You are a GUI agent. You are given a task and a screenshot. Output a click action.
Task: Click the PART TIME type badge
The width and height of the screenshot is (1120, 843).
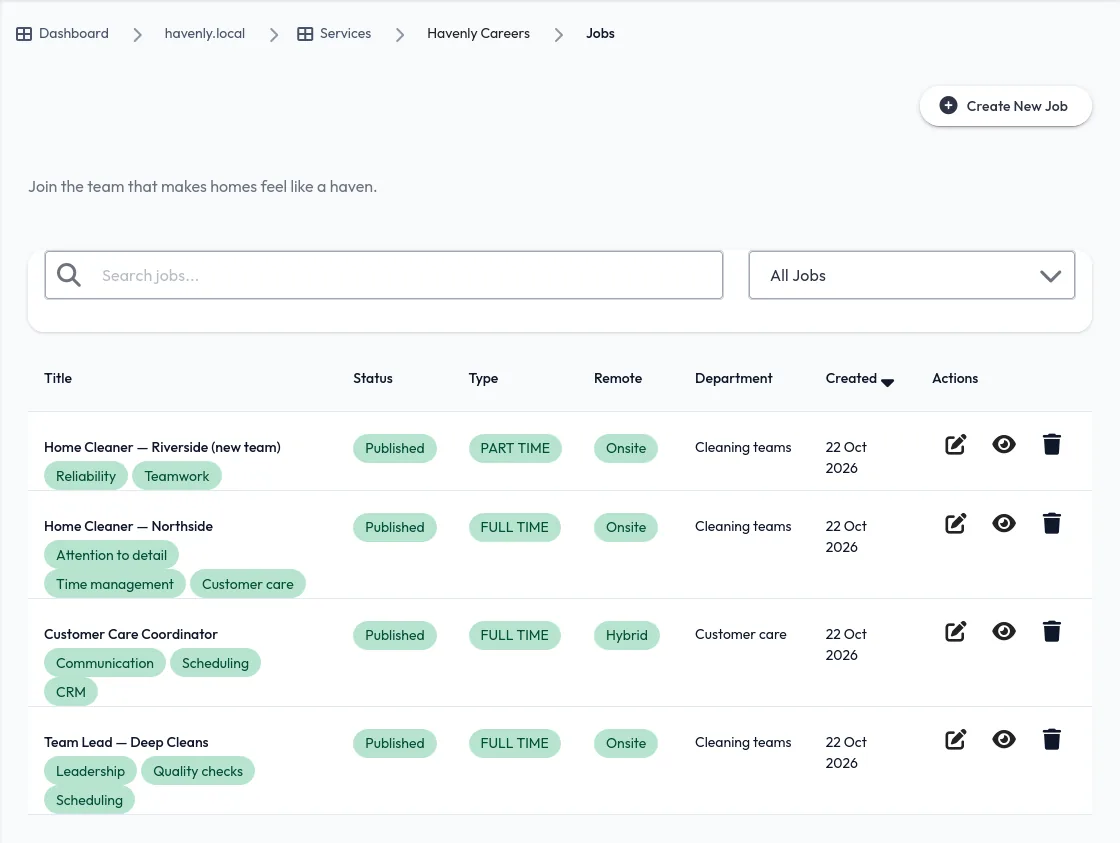(515, 449)
